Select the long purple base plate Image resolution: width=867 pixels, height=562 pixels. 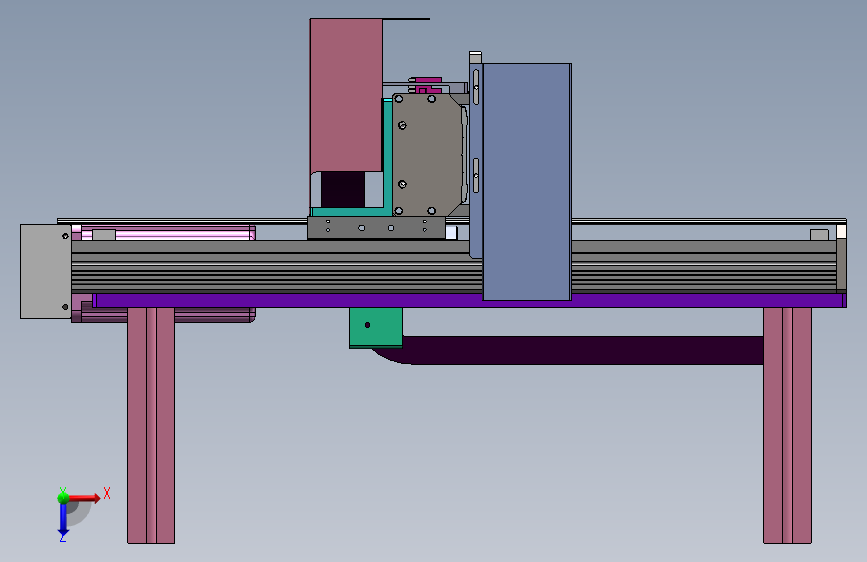click(x=469, y=300)
